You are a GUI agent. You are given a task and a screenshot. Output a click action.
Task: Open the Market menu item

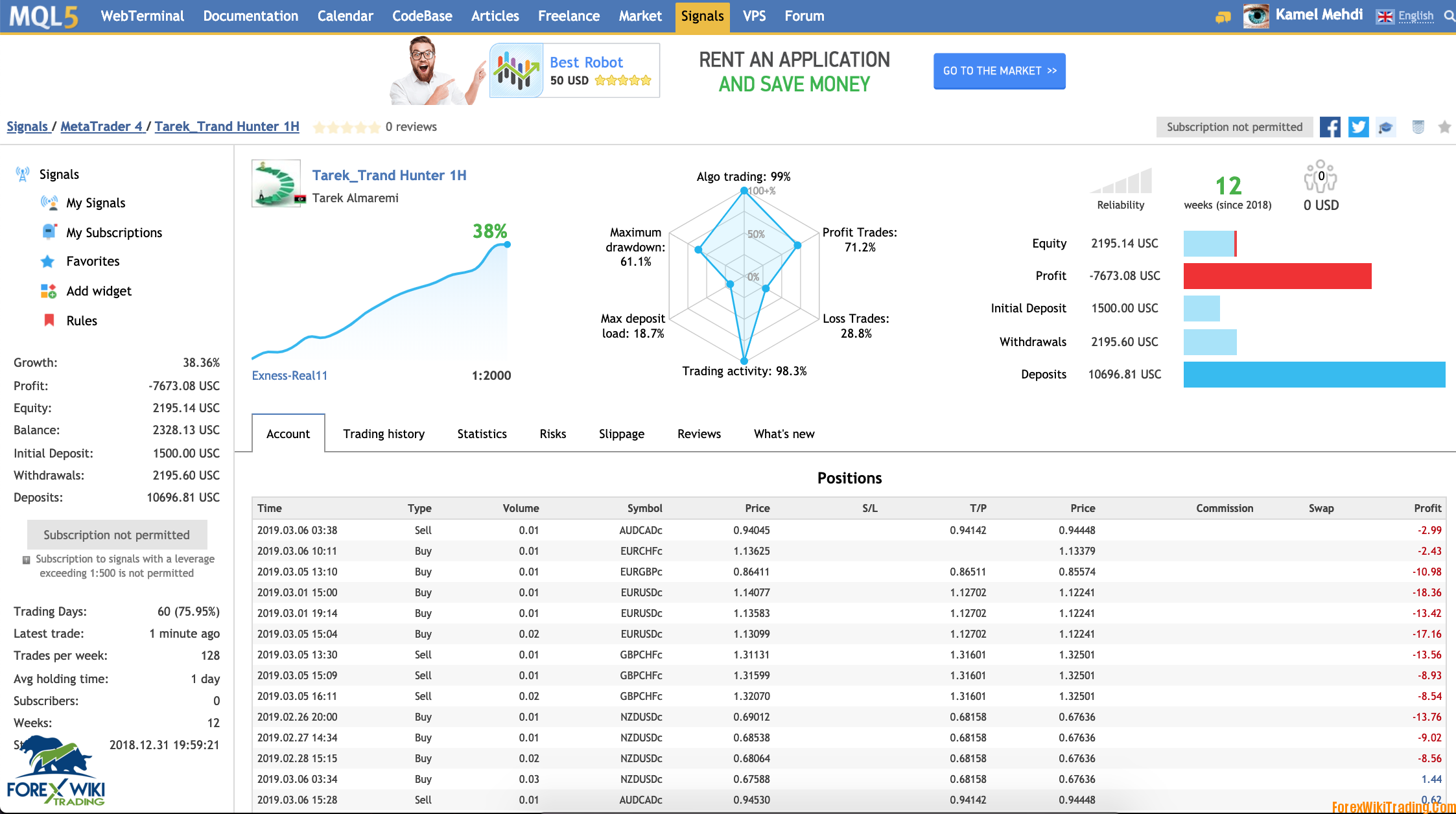point(640,16)
